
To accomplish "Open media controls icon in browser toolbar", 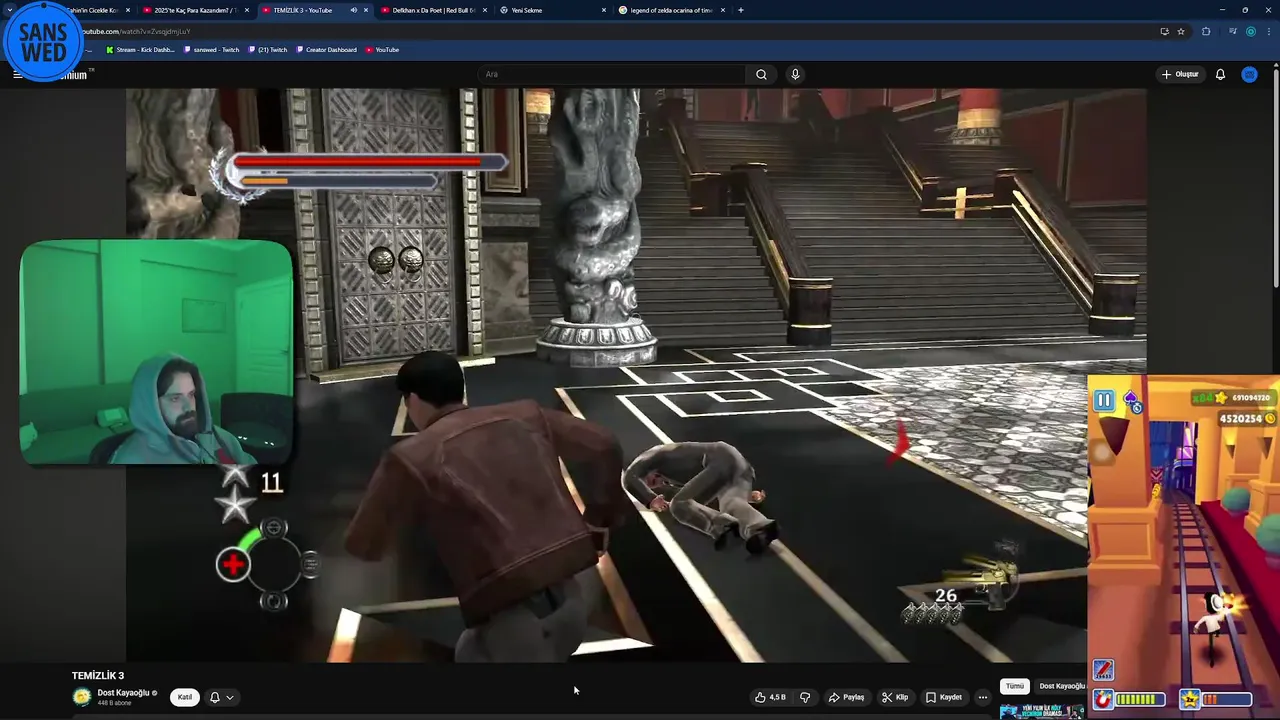I will 1233,31.
